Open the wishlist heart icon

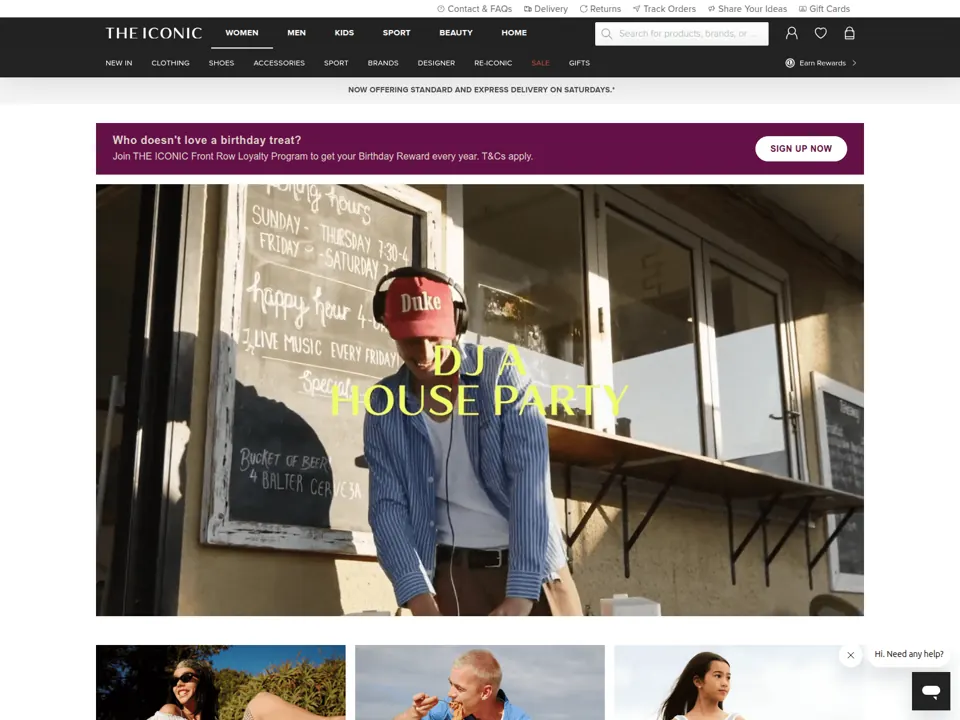tap(820, 33)
